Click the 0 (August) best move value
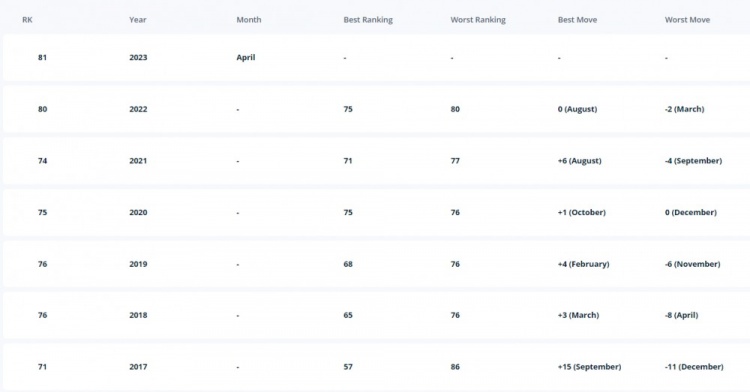Viewport: 750px width, 392px height. click(x=577, y=109)
